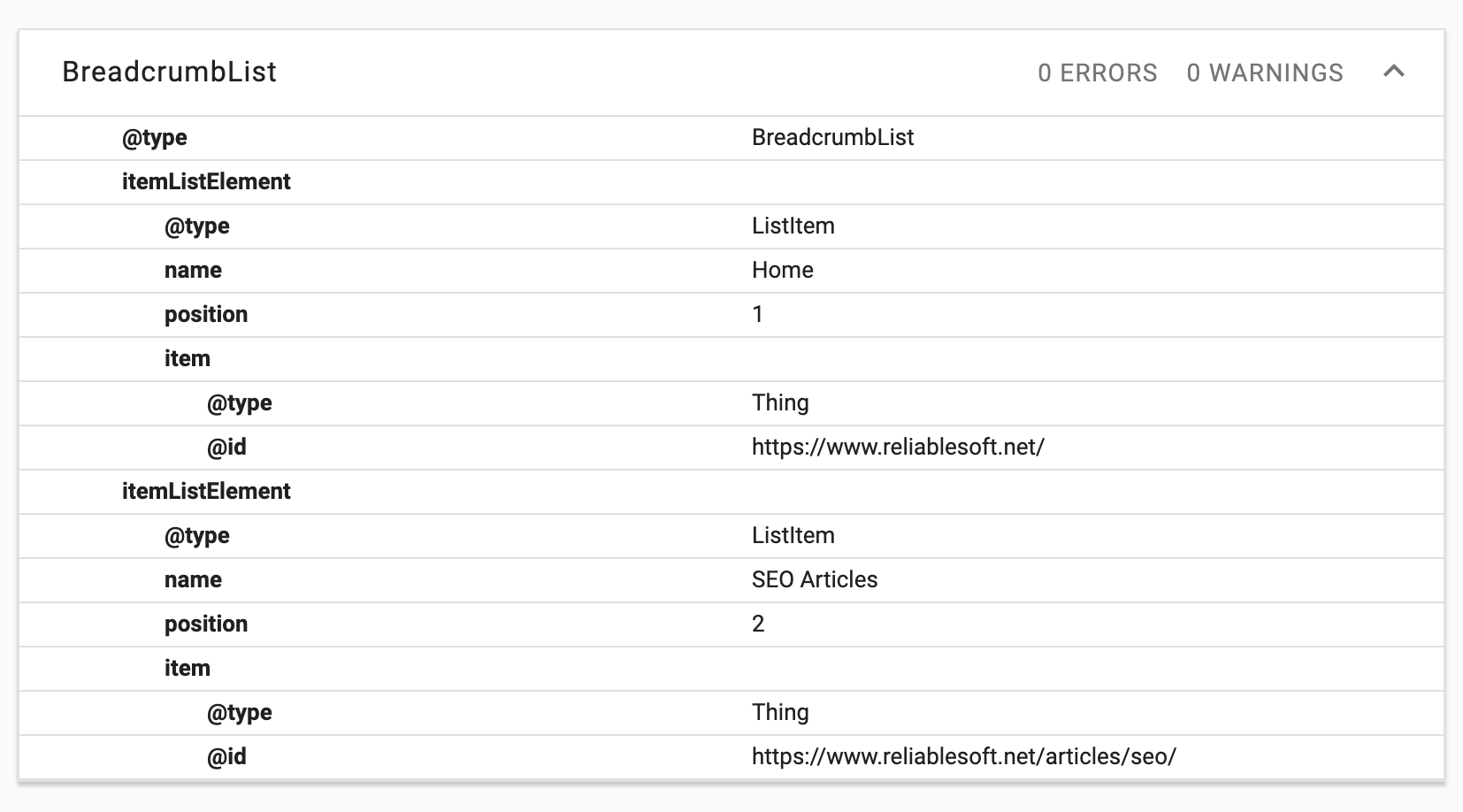Open the link https://www.reliablesoft.net/

(x=897, y=447)
